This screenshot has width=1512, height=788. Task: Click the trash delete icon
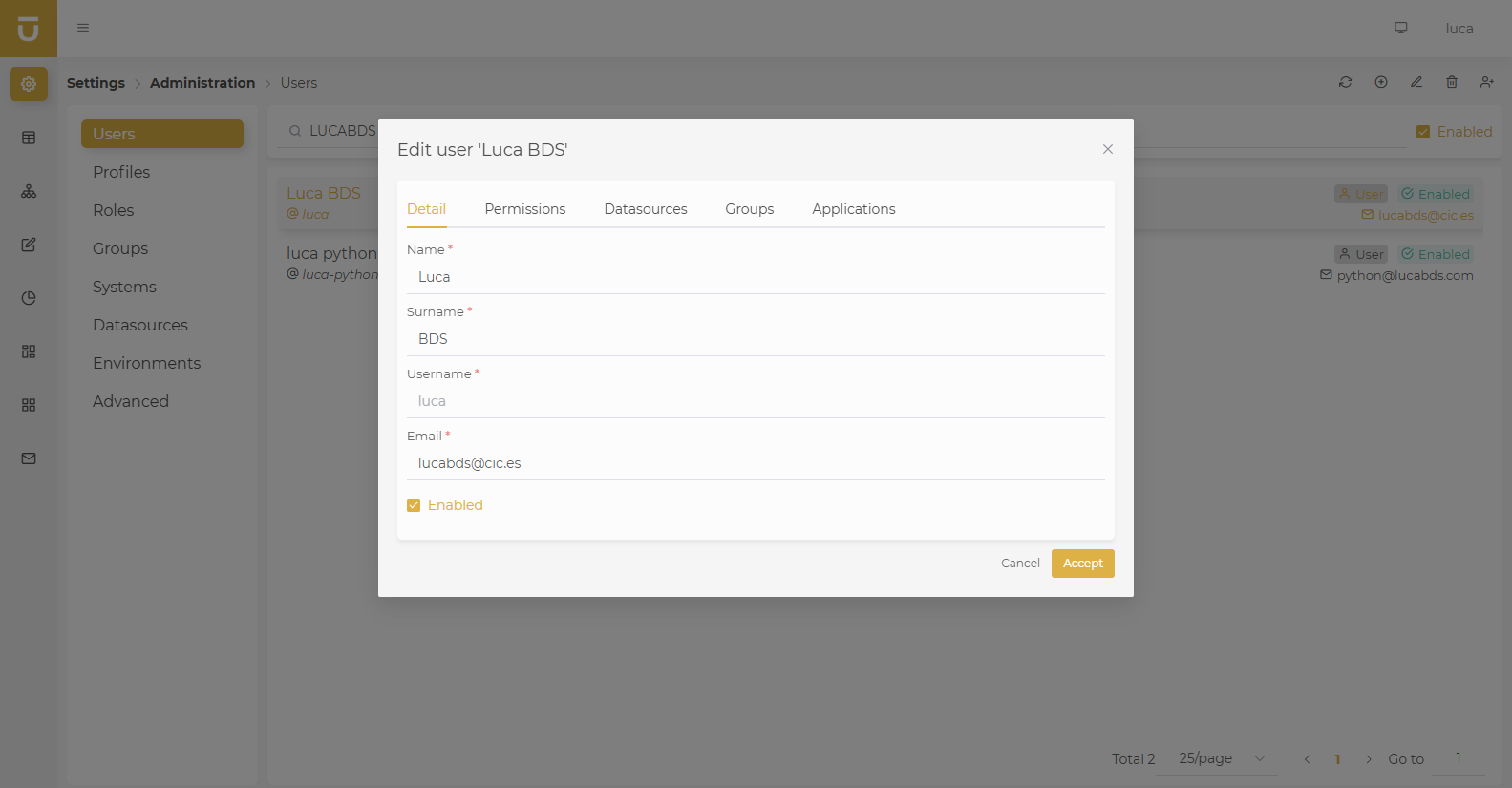pos(1452,82)
